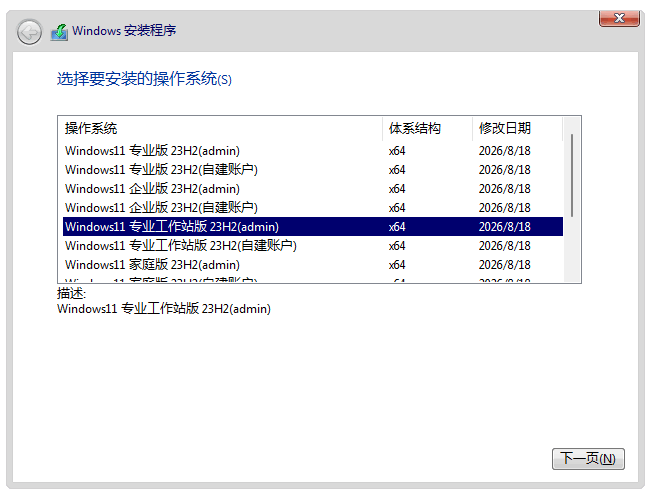This screenshot has width=657, height=504.
Task: Click x64 in the 企业版 23H2(admin) row
Action: 397,189
